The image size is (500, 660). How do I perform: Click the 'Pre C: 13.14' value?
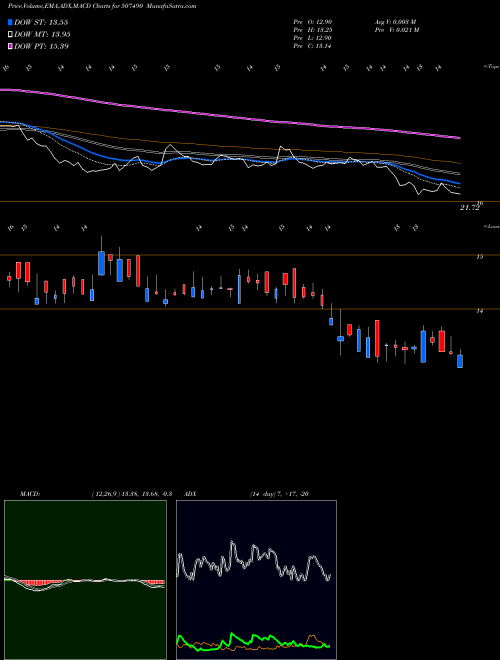313,46
